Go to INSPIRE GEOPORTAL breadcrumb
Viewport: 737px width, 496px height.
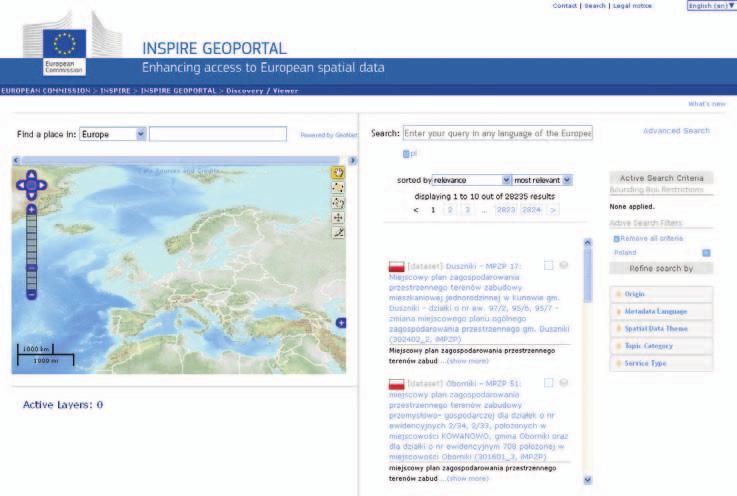[x=179, y=91]
